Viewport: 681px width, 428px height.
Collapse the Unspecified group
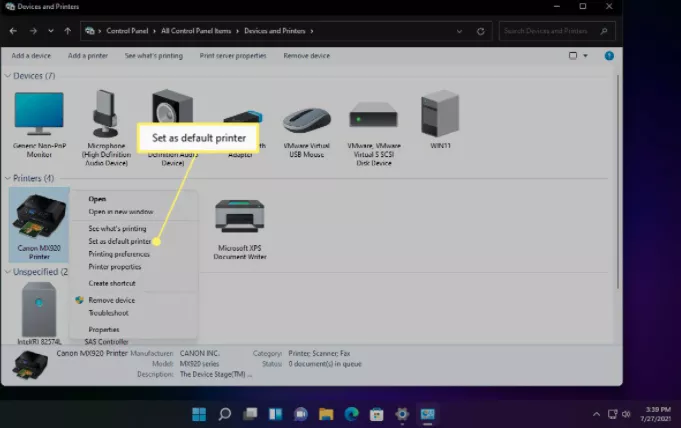point(7,272)
